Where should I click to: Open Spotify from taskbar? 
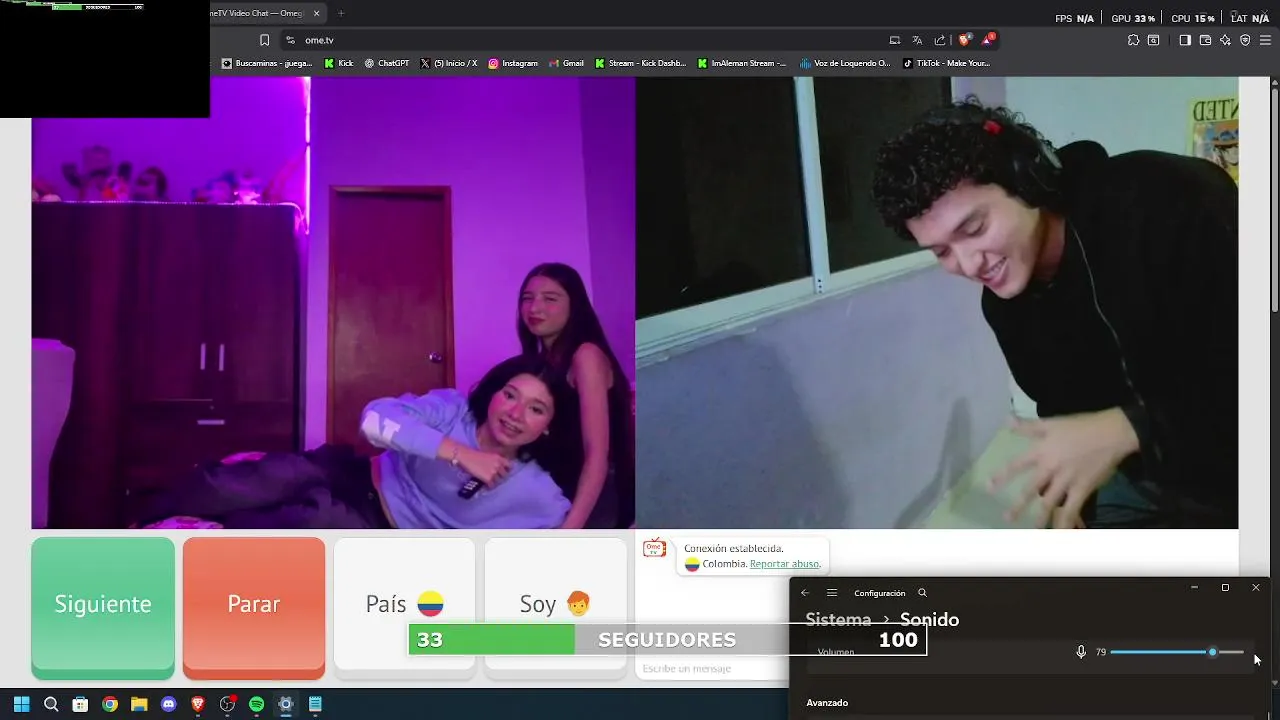pyautogui.click(x=256, y=704)
